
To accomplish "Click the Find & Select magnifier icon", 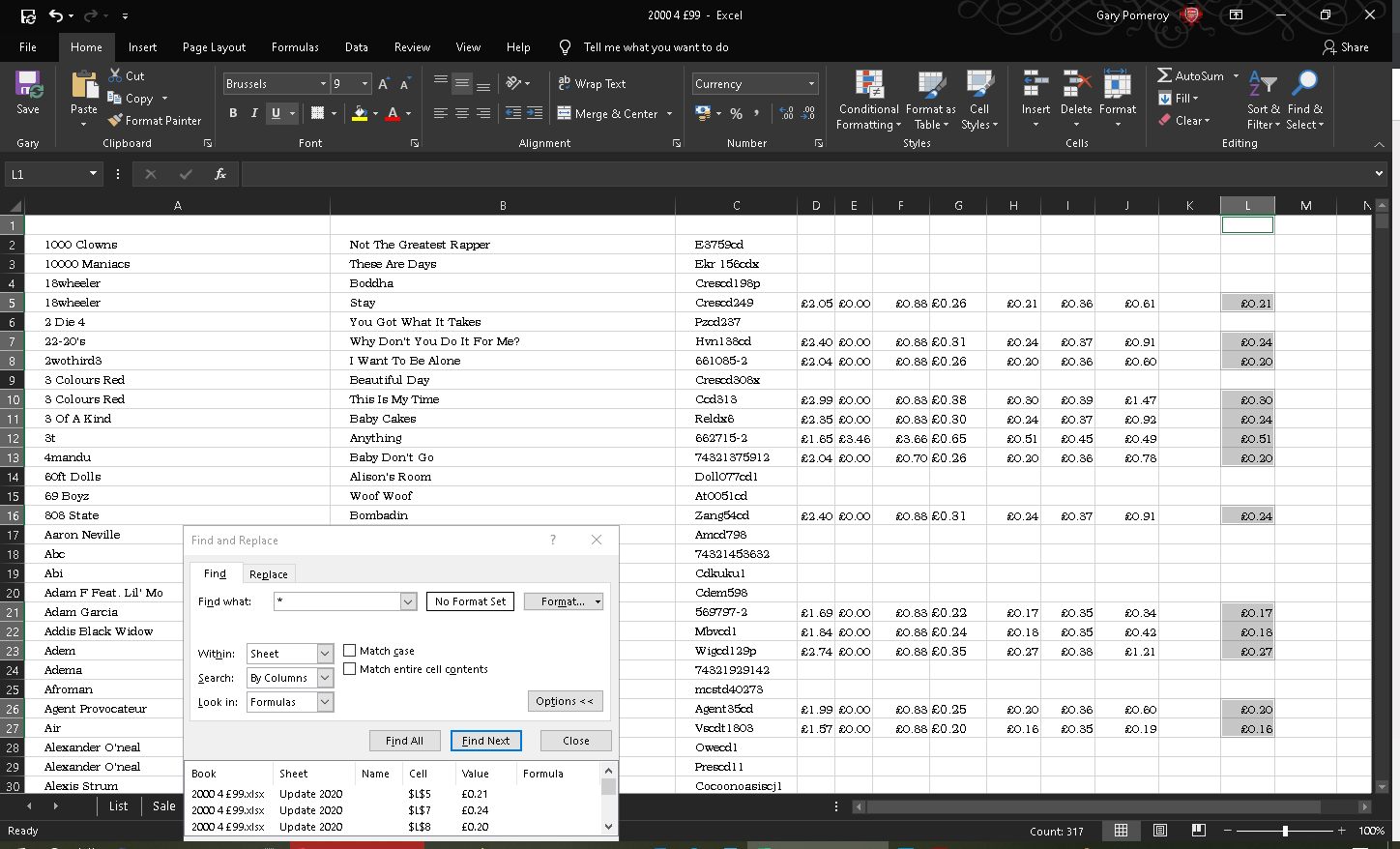I will point(1304,83).
